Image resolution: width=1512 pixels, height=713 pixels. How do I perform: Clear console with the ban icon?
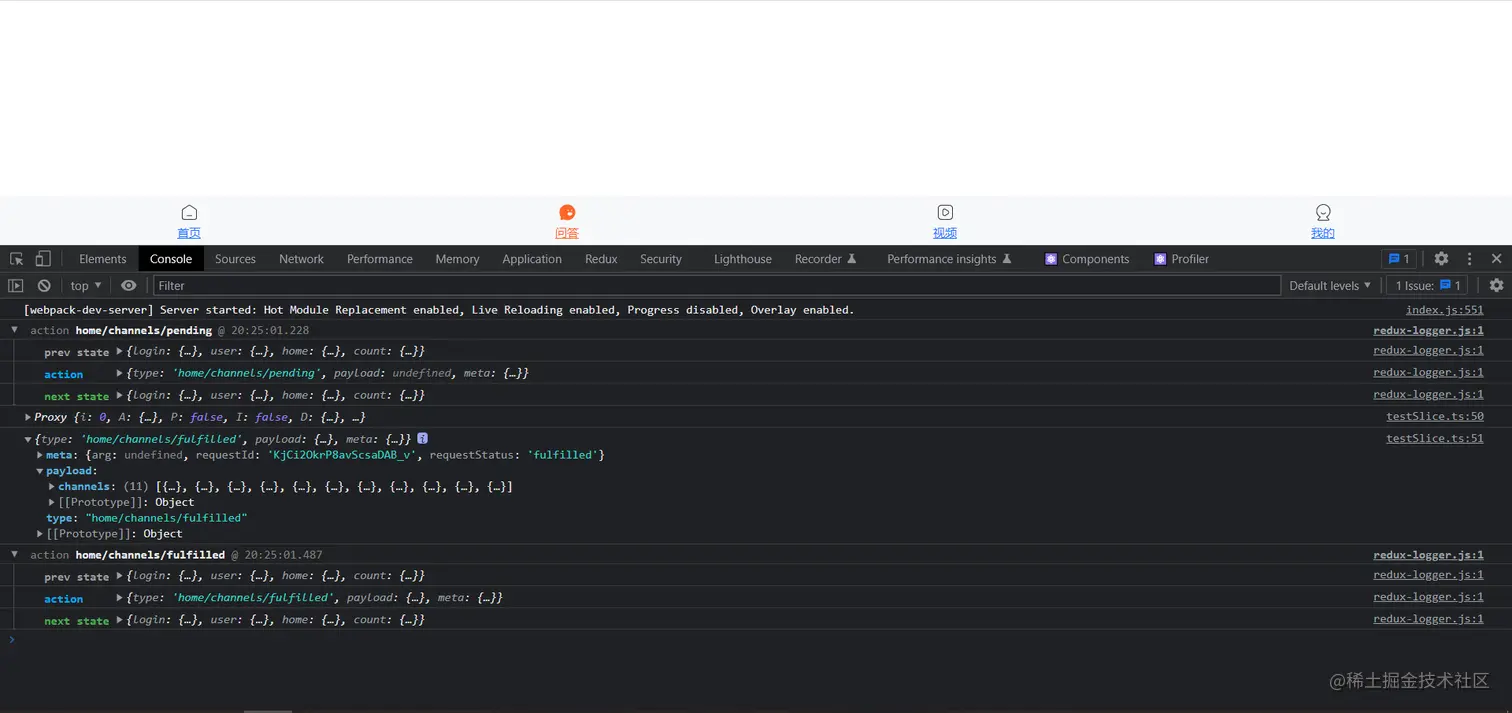pyautogui.click(x=44, y=286)
